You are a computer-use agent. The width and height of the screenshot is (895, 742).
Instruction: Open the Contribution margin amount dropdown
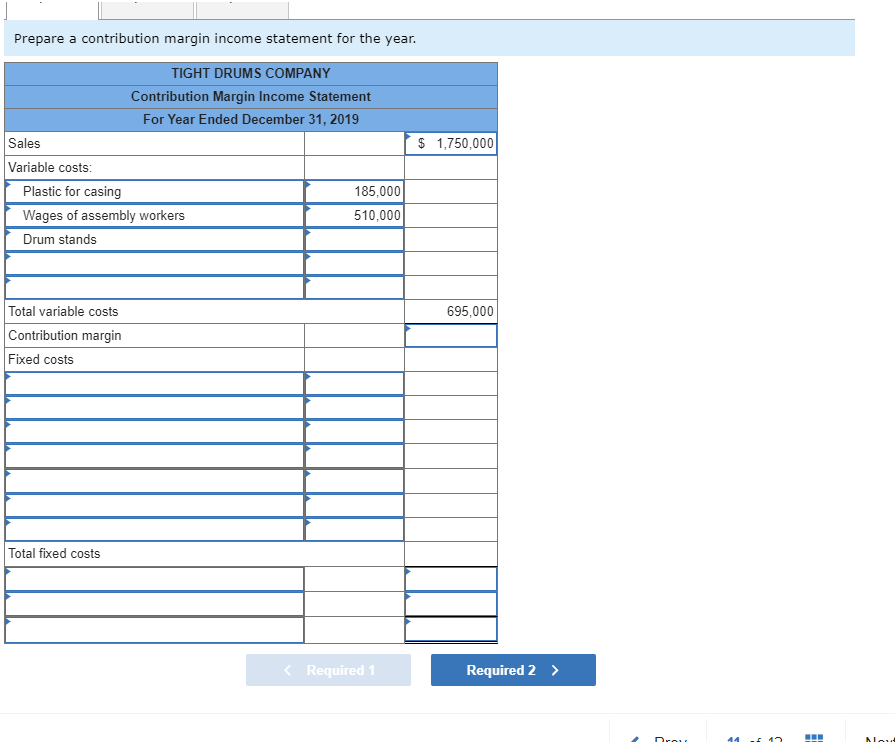(x=450, y=335)
